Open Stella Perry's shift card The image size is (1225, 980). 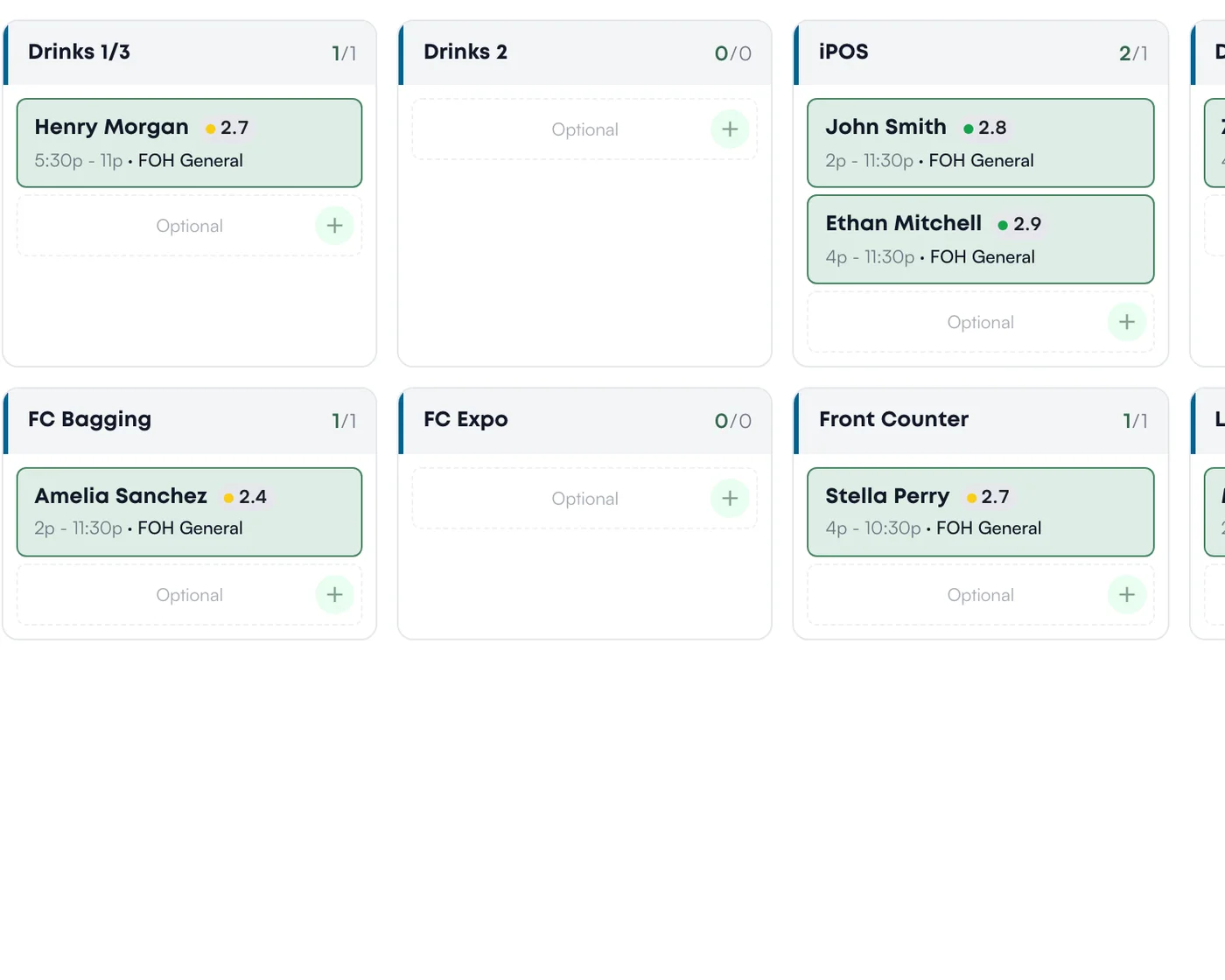[981, 512]
